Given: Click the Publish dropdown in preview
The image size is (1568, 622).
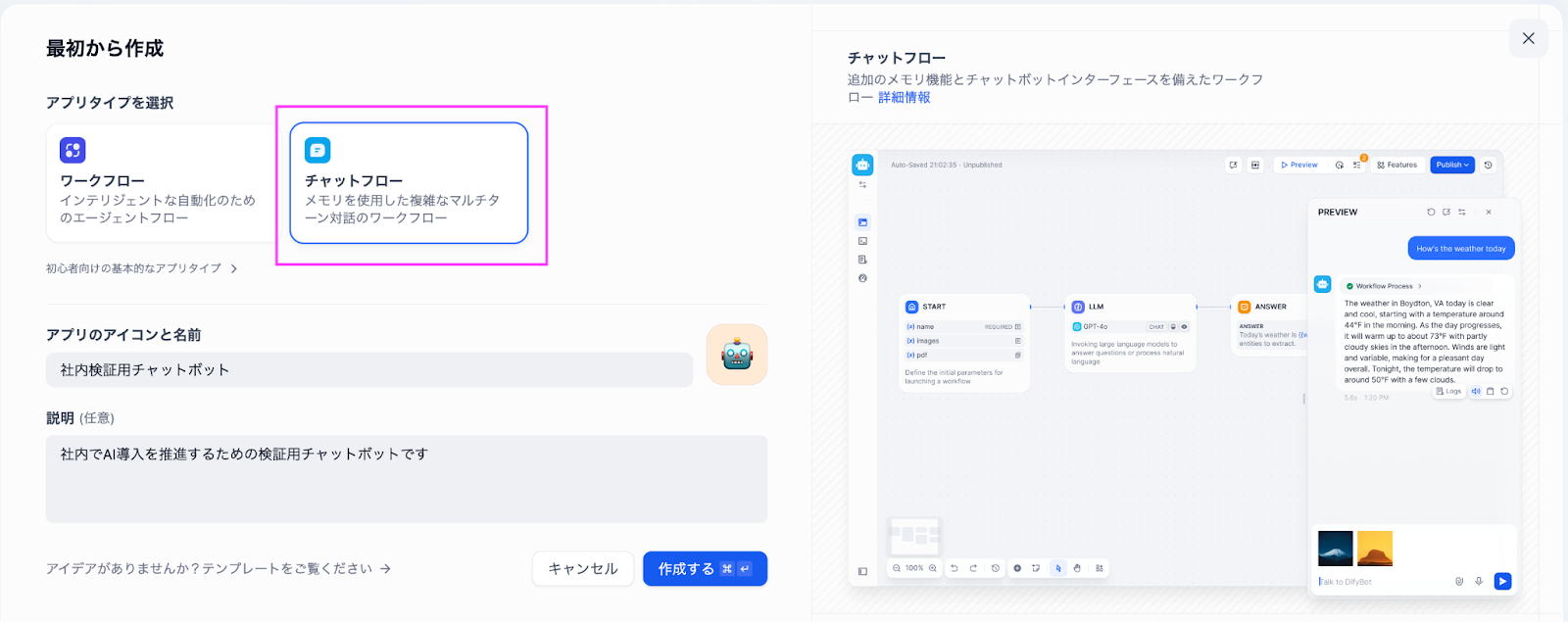Looking at the screenshot, I should pyautogui.click(x=1452, y=165).
